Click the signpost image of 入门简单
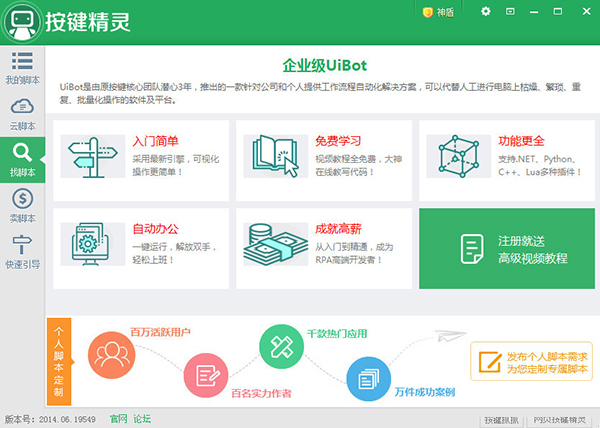The height and width of the screenshot is (428, 600). pos(93,156)
